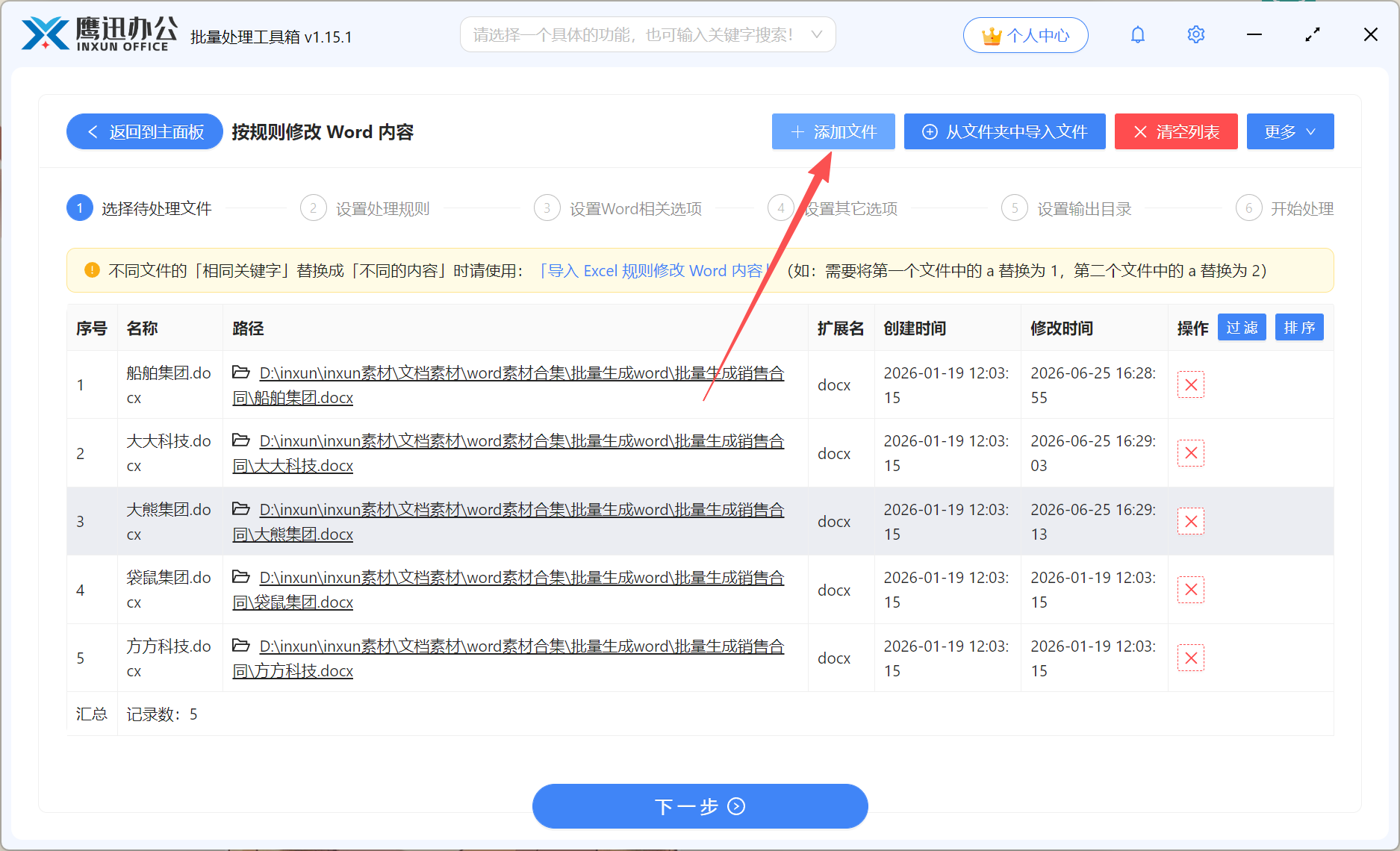
Task: Open settings via the gear icon
Action: pos(1195,35)
